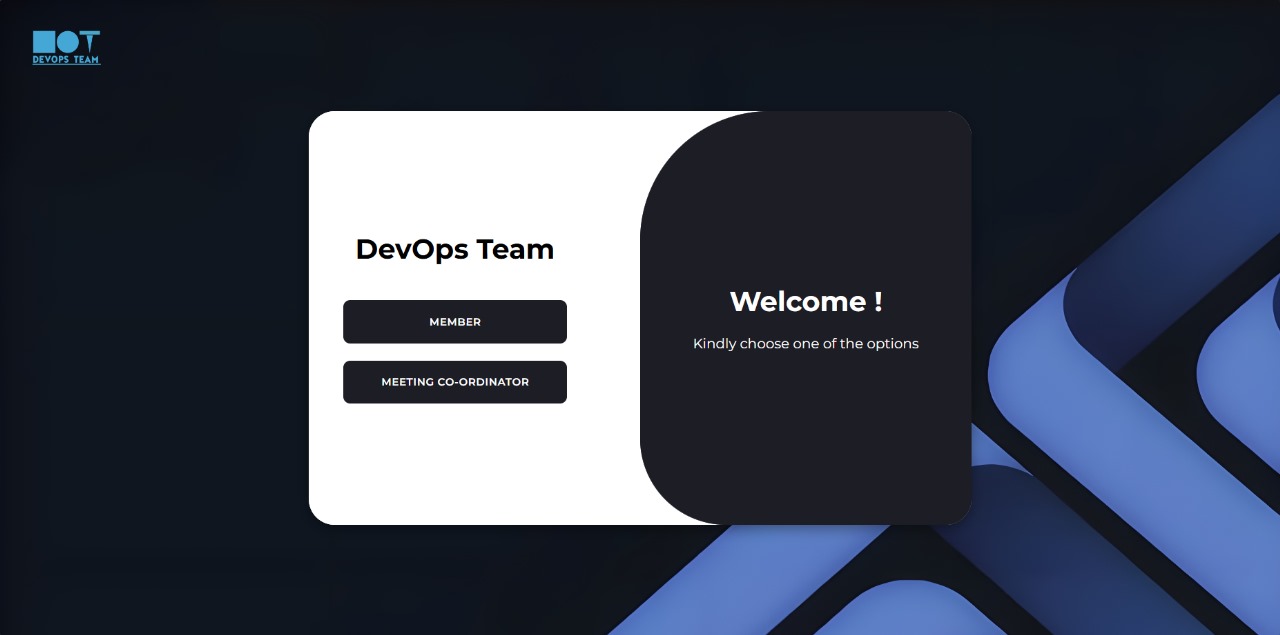
Task: Select the MEMBER option button
Action: coord(455,322)
